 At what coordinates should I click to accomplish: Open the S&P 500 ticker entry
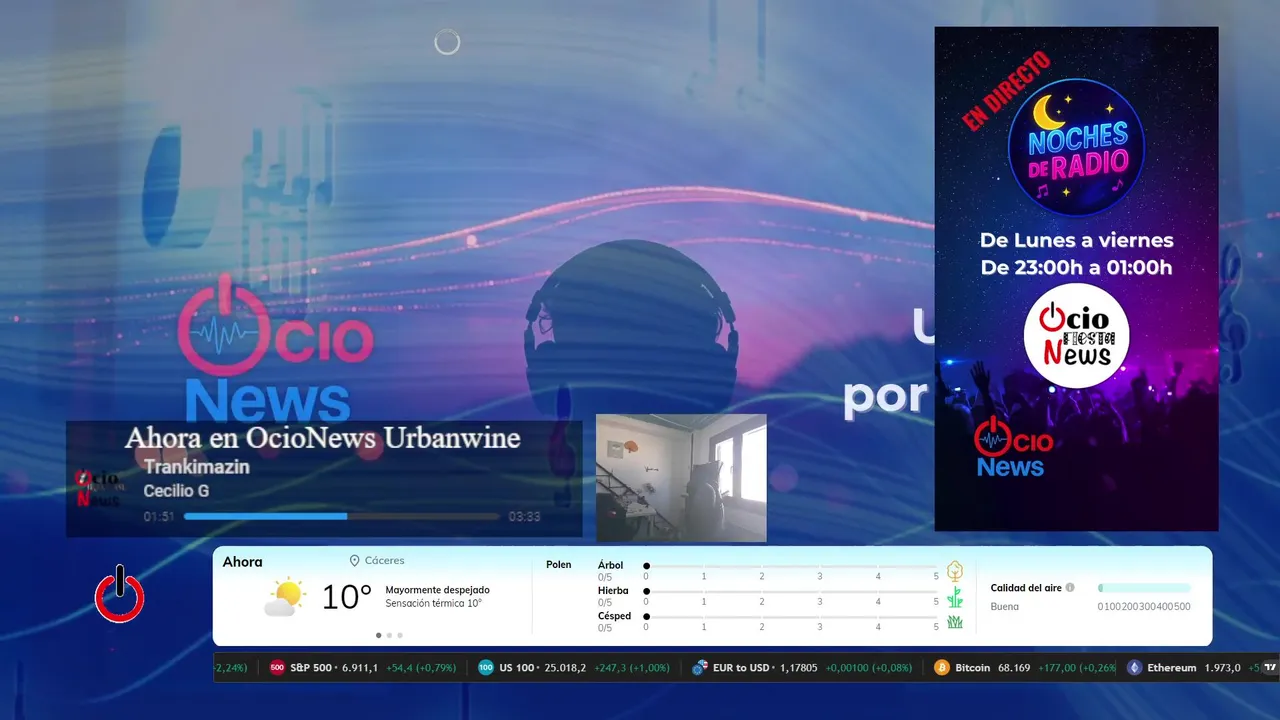click(x=362, y=668)
